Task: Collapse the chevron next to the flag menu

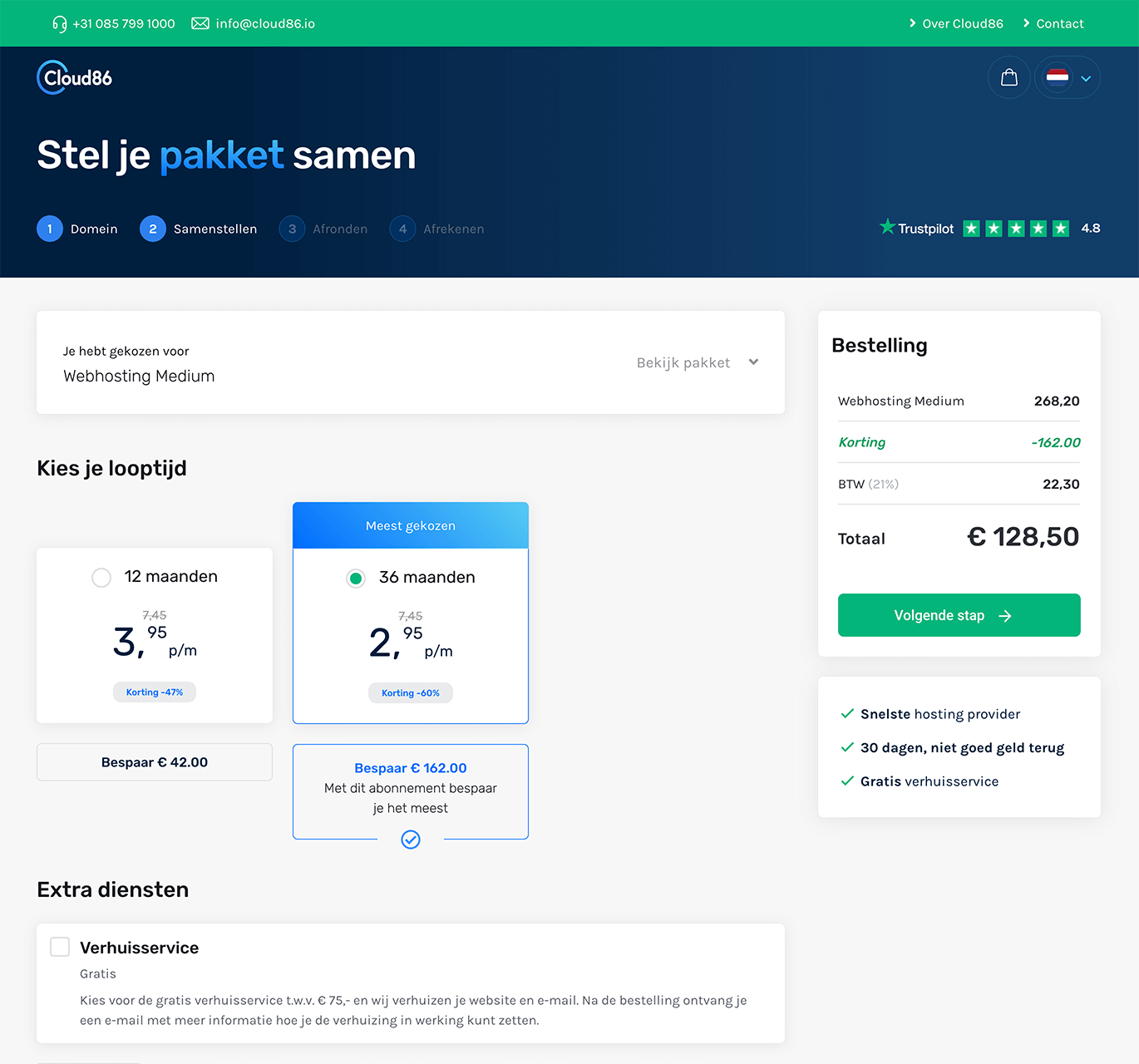Action: (1086, 77)
